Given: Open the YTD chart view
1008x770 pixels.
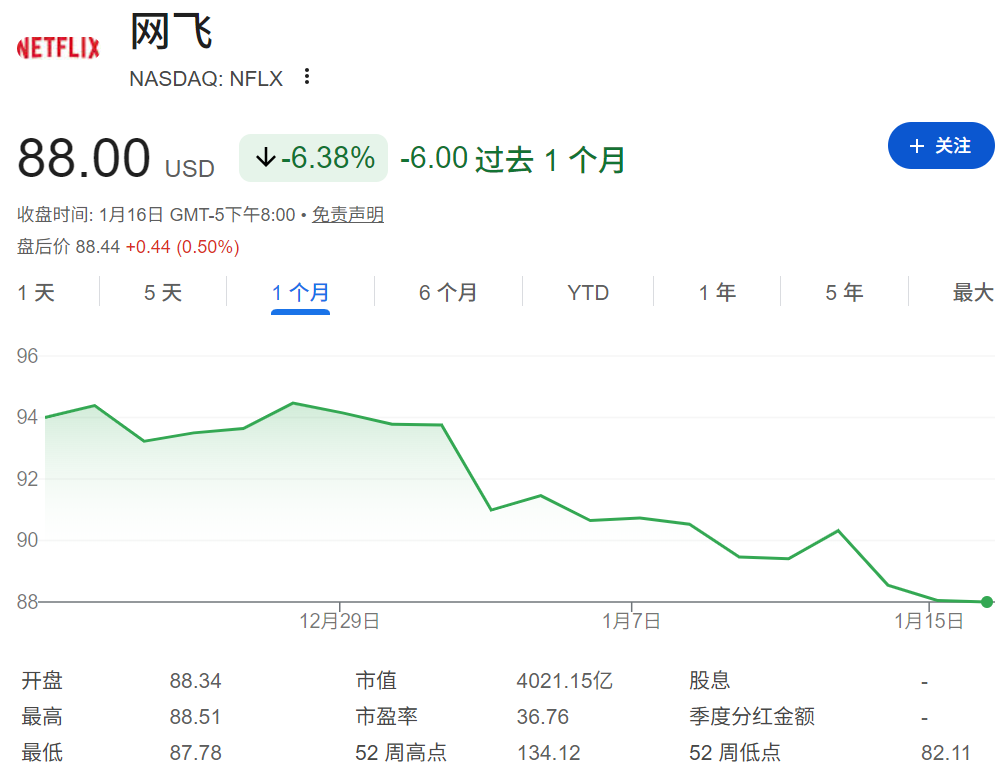Looking at the screenshot, I should click(x=587, y=292).
